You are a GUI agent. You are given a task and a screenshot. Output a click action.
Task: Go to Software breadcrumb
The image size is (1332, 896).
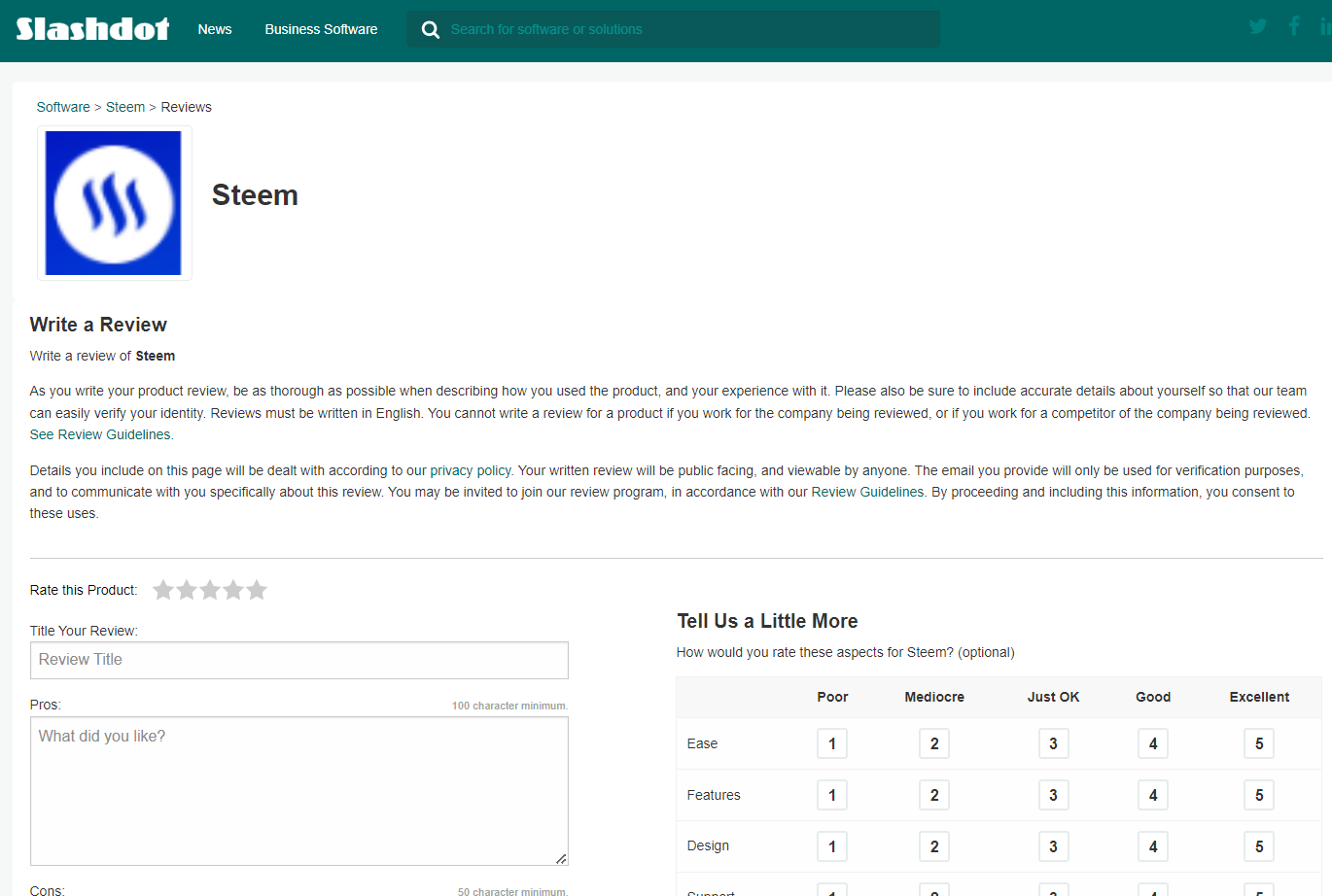(x=63, y=107)
